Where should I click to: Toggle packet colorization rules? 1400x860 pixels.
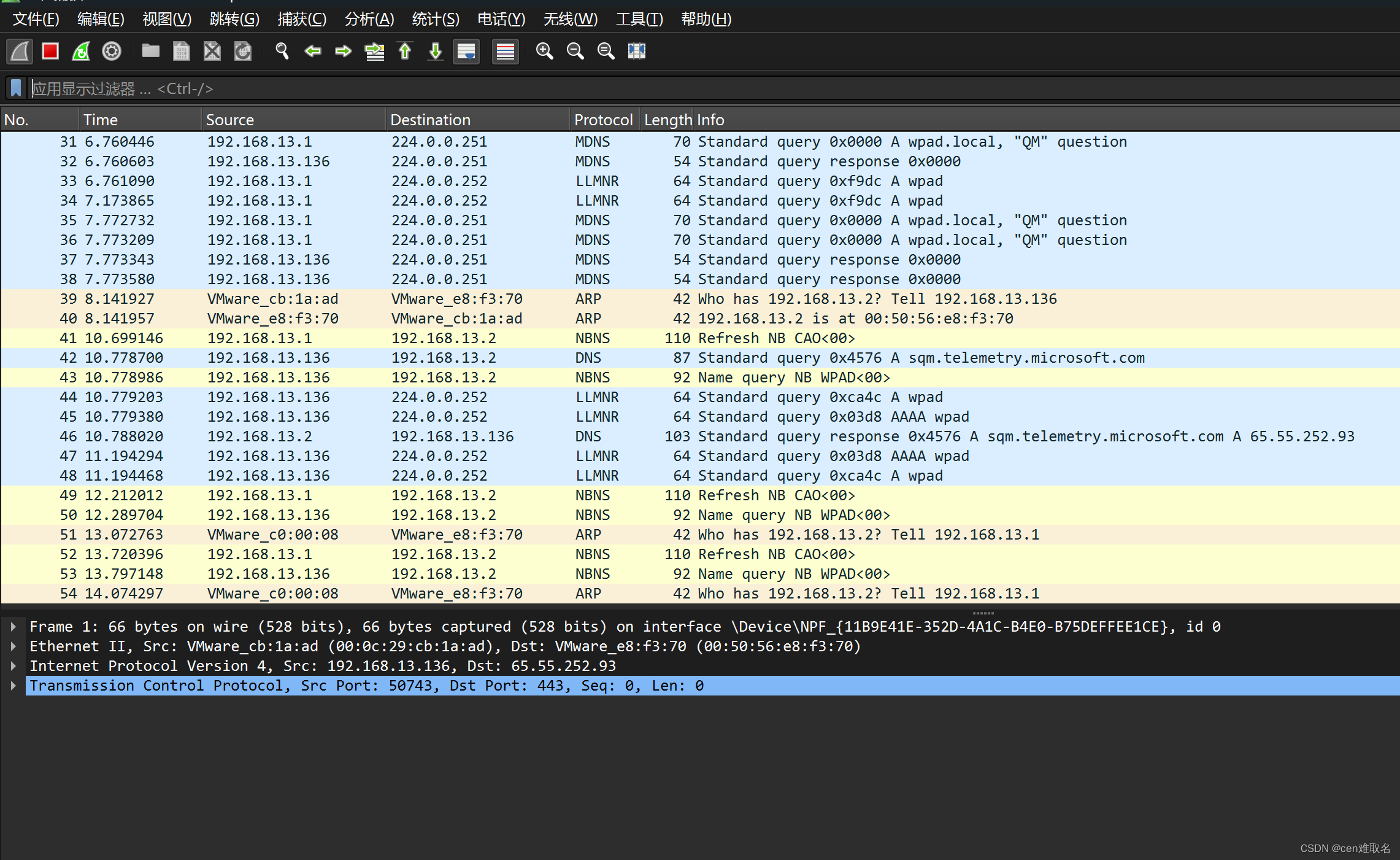[506, 51]
